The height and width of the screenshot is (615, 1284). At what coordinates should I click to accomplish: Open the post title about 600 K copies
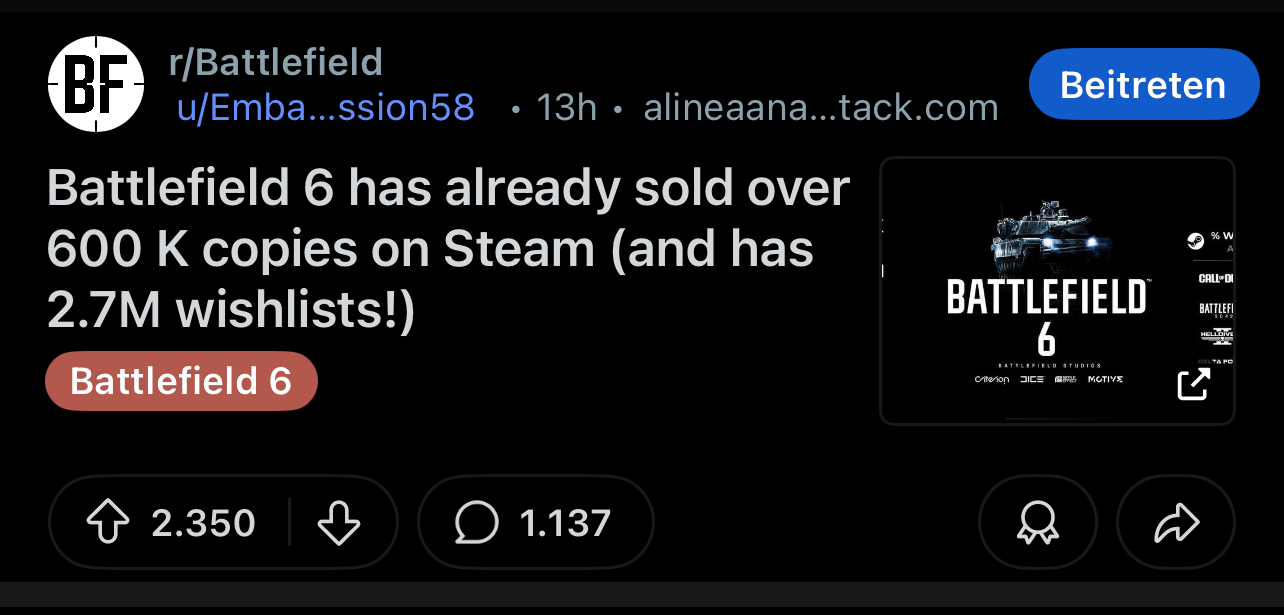448,251
